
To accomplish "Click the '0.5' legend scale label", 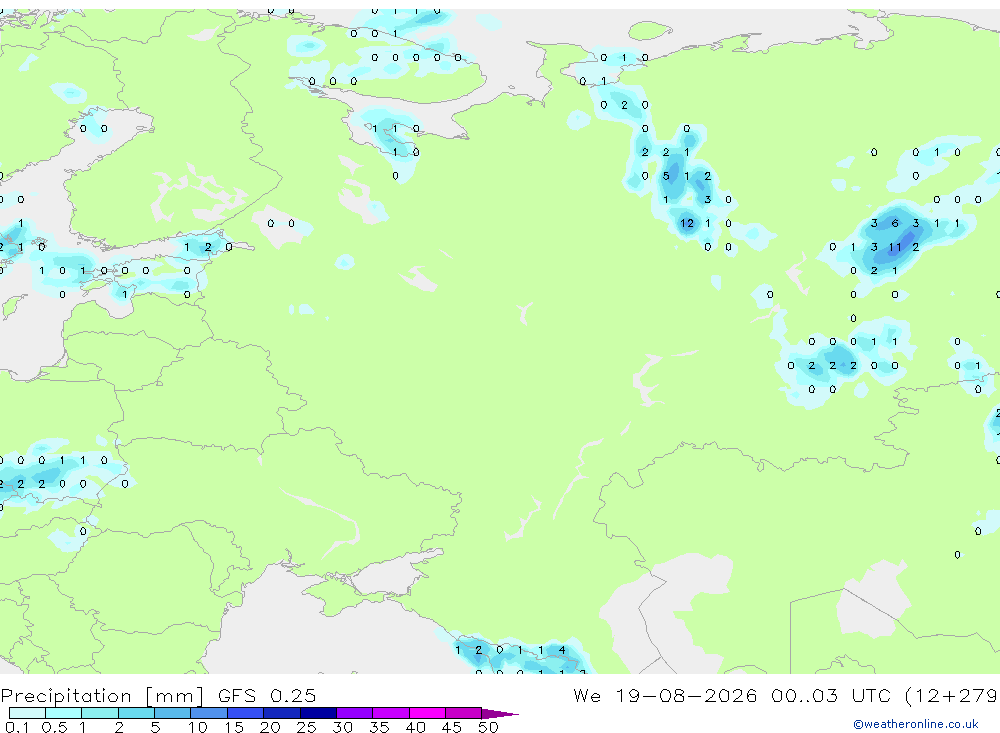I will 54,727.
